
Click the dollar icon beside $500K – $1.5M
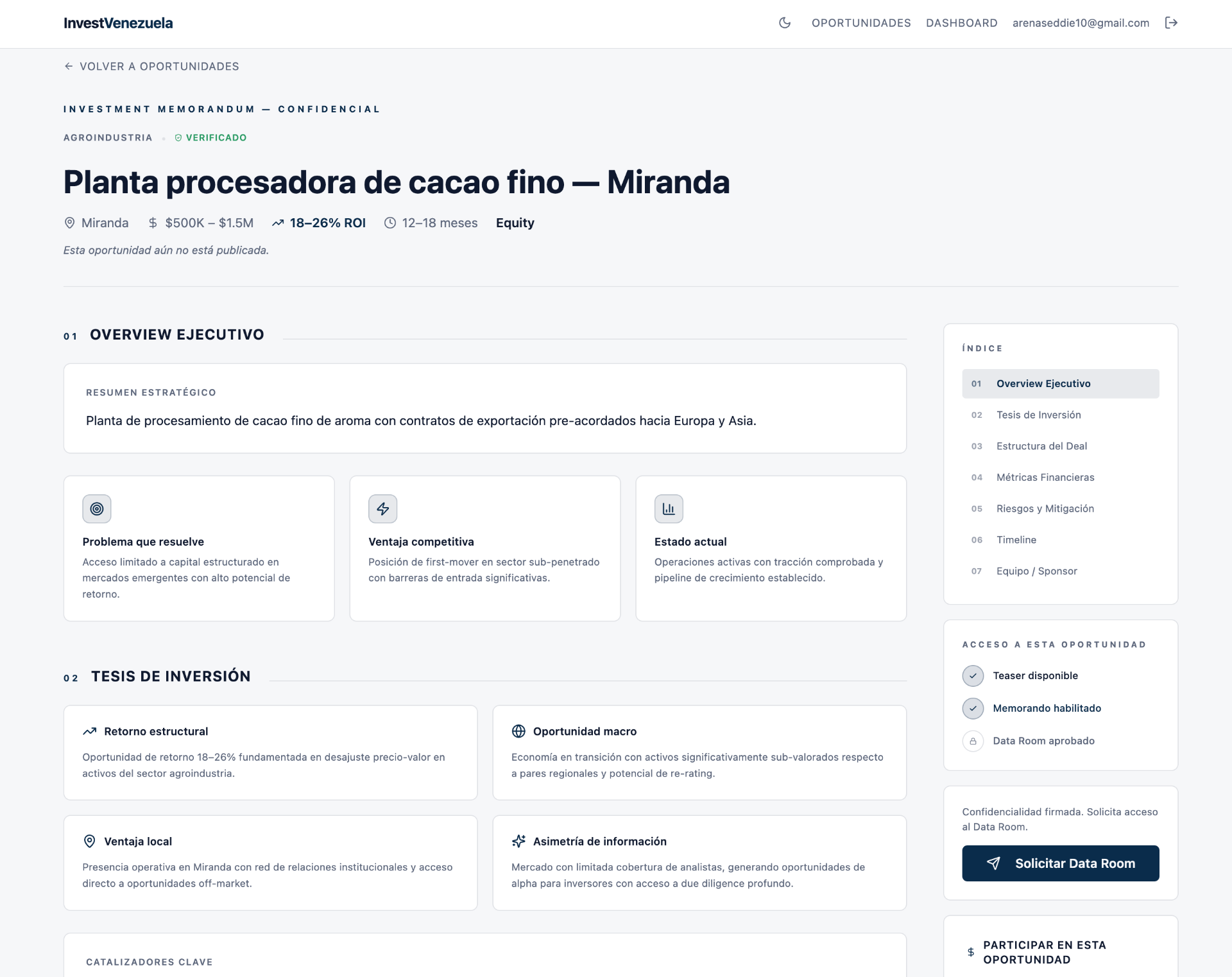[x=153, y=223]
